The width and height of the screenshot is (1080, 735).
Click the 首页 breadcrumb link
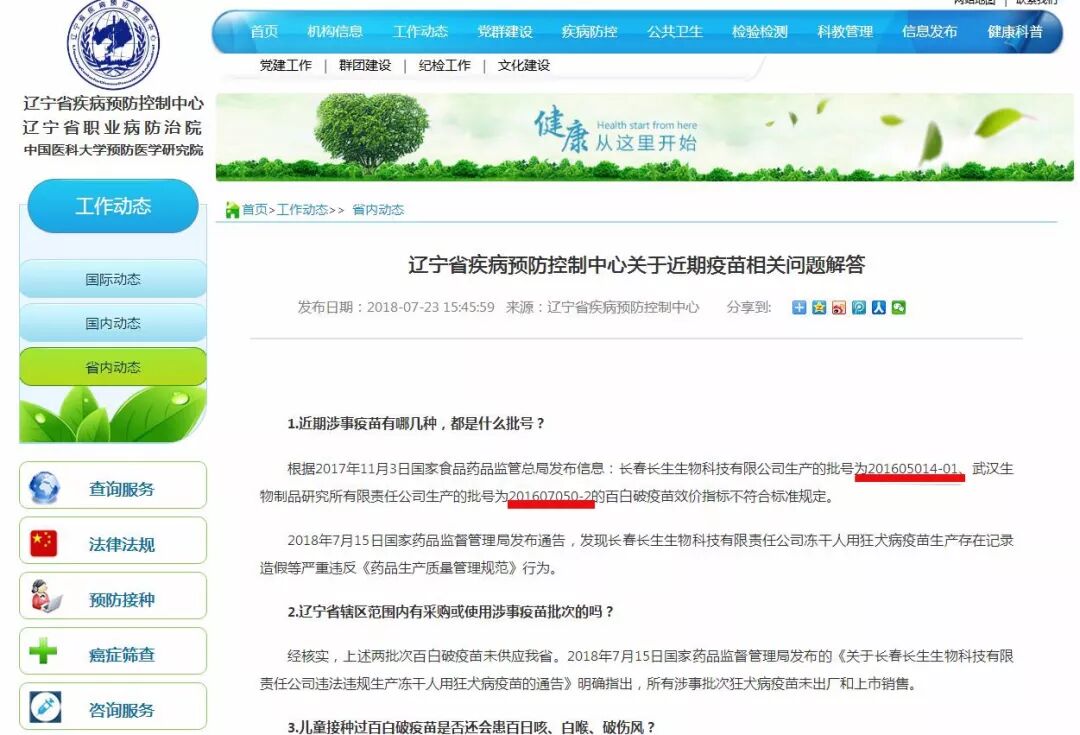(254, 209)
